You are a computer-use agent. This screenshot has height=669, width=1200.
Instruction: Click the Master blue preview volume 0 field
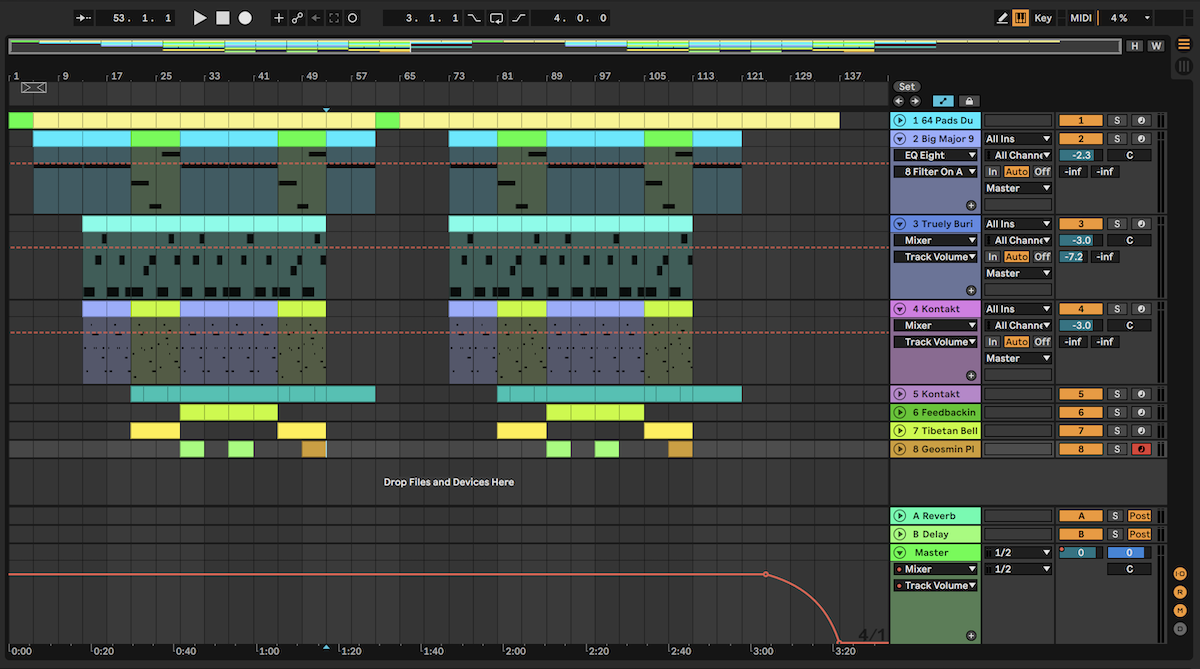click(1129, 552)
